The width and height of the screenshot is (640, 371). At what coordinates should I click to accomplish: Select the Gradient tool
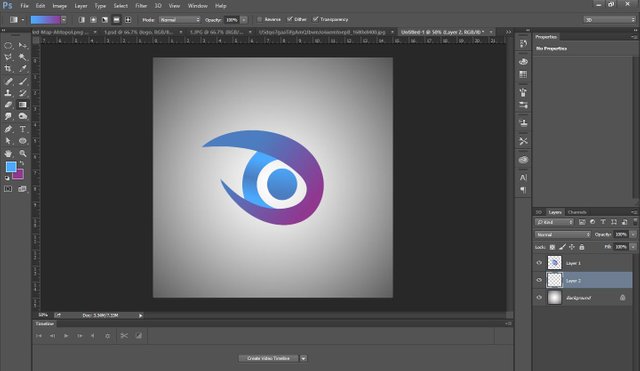click(22, 104)
